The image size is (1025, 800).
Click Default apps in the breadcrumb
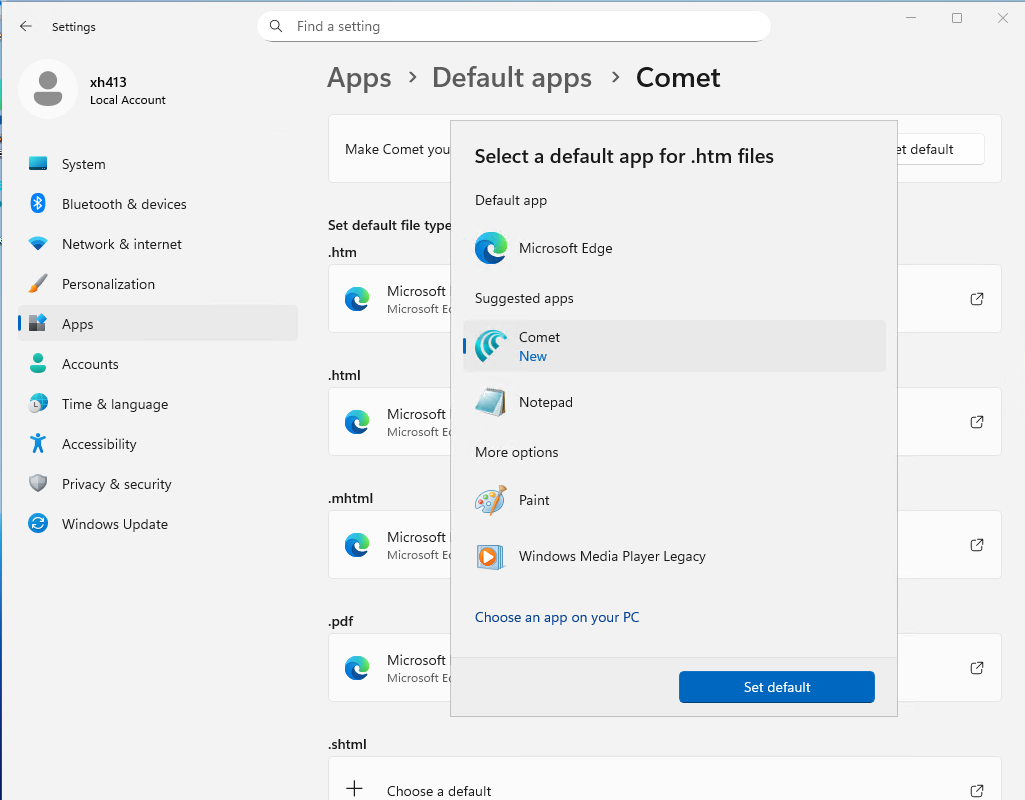[511, 78]
